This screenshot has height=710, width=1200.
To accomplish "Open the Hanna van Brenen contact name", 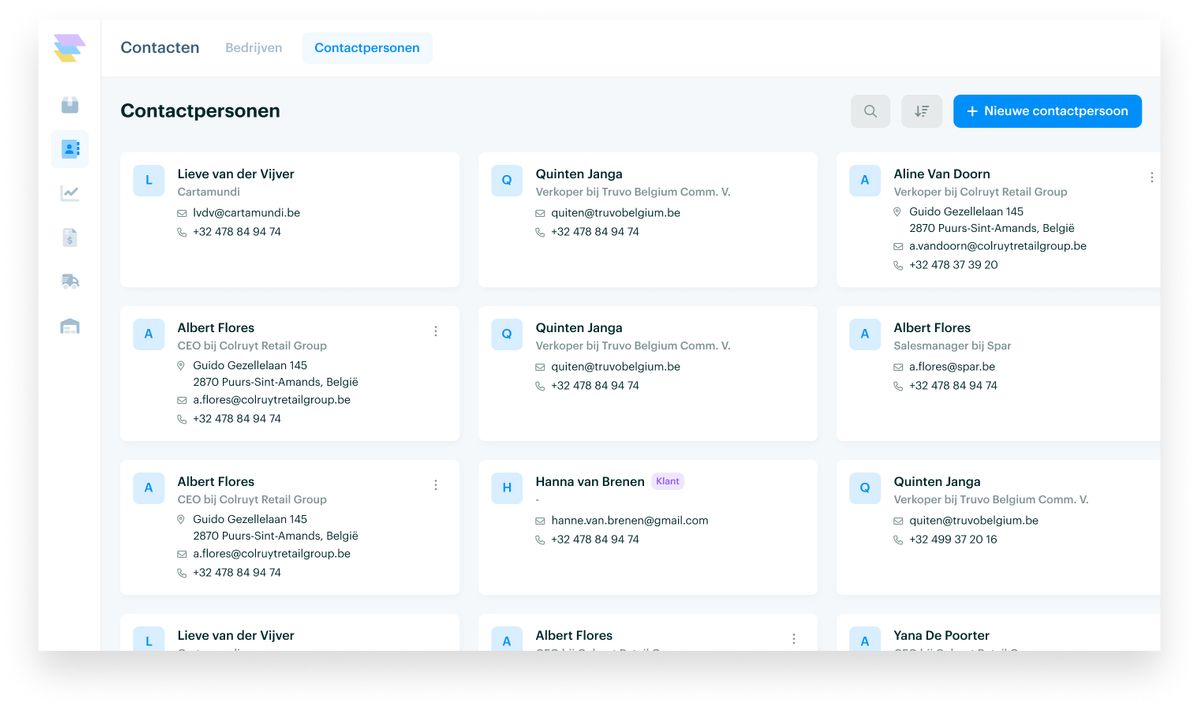I will coord(590,482).
